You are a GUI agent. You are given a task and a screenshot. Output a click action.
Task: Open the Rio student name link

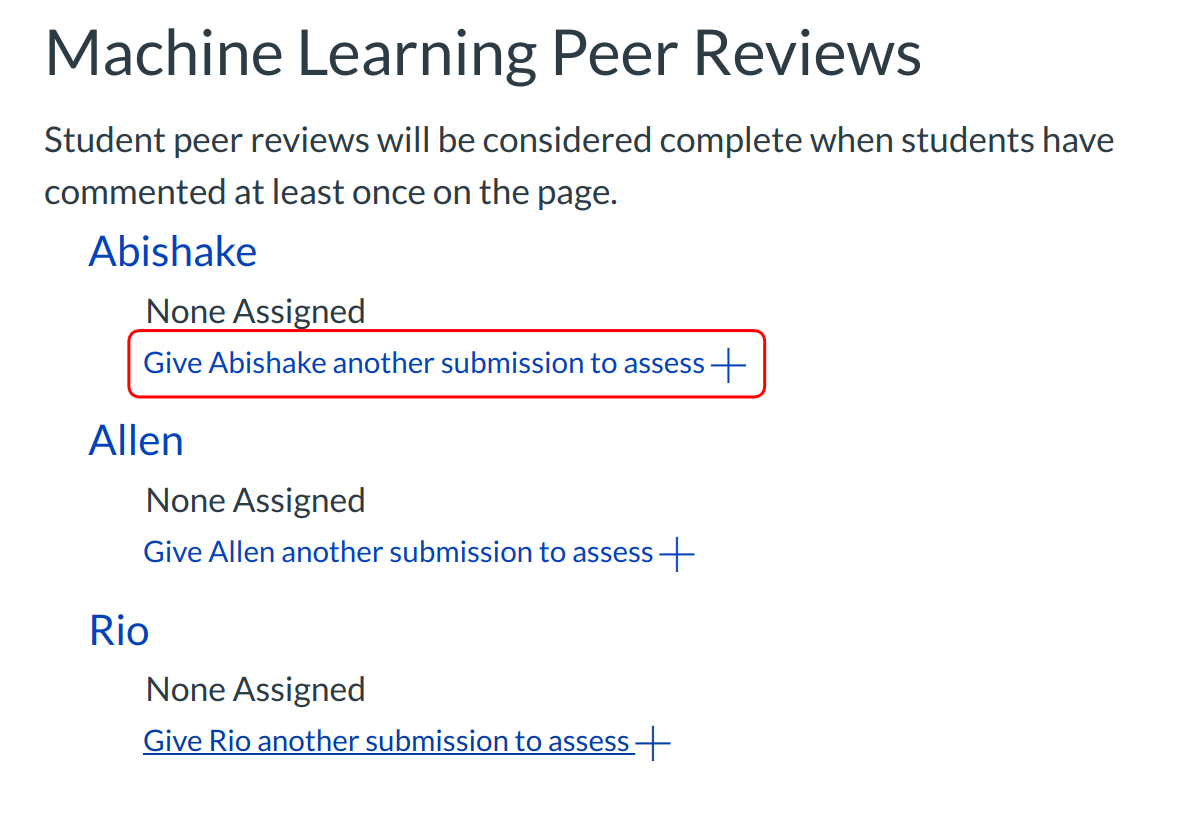click(x=119, y=630)
